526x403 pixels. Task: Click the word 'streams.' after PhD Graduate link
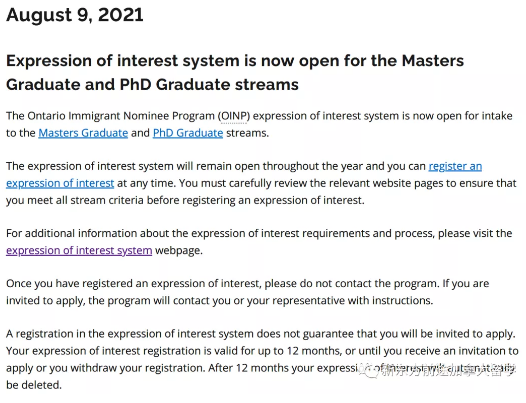click(248, 133)
